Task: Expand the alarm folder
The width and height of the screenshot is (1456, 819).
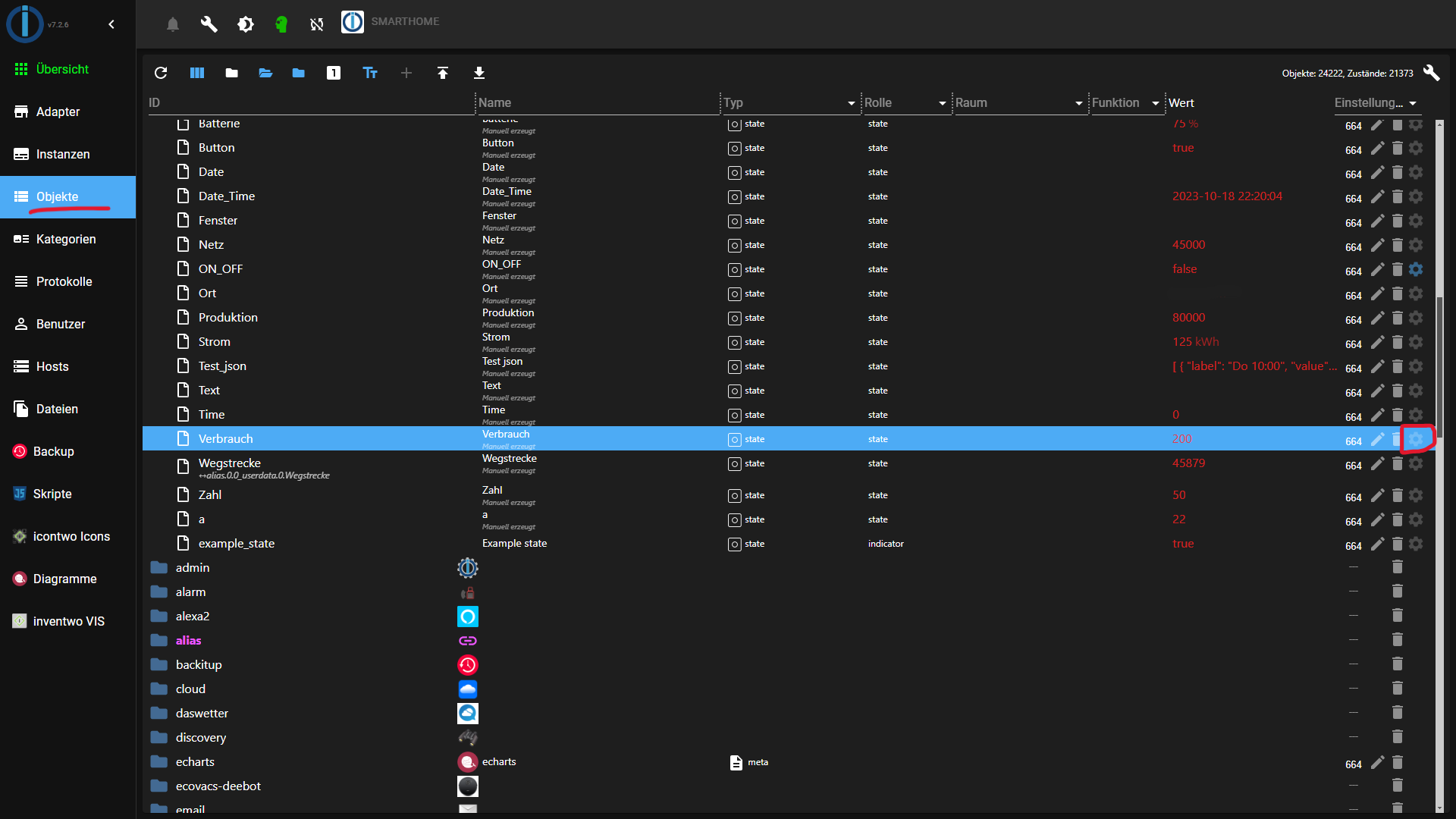Action: (159, 592)
